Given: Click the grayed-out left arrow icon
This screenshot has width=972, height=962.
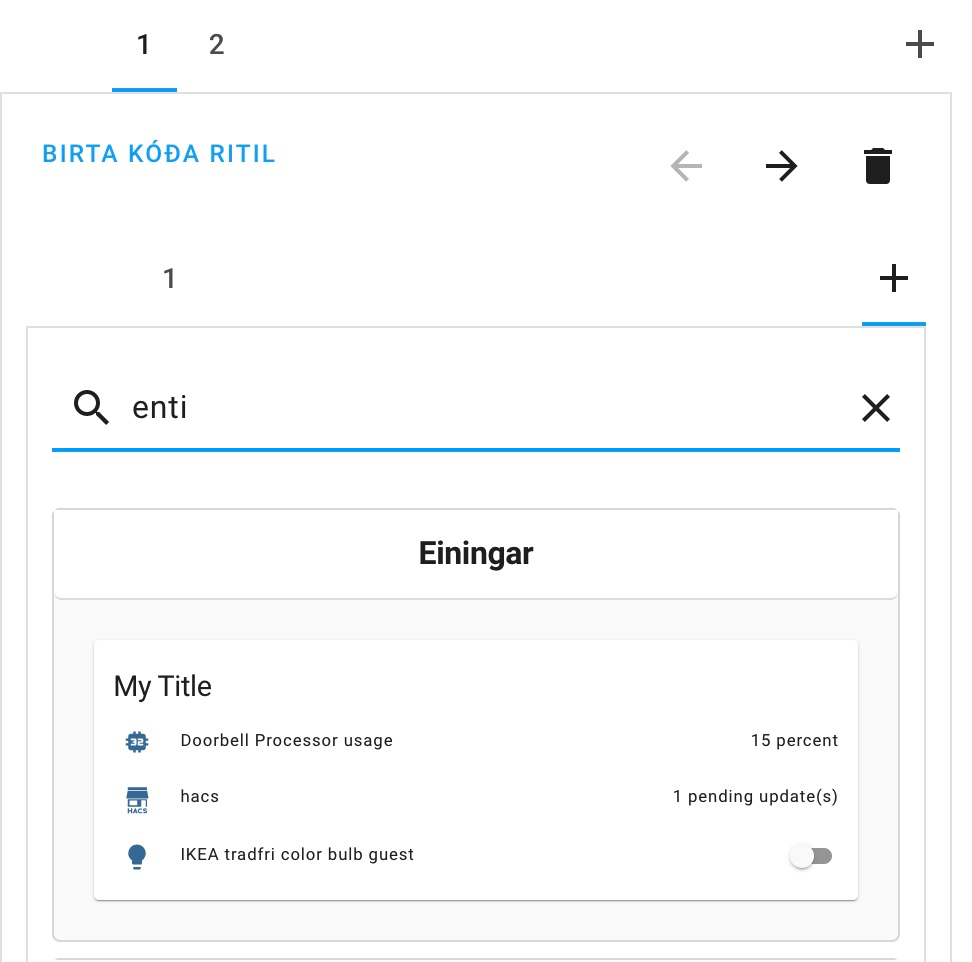Looking at the screenshot, I should tap(686, 166).
